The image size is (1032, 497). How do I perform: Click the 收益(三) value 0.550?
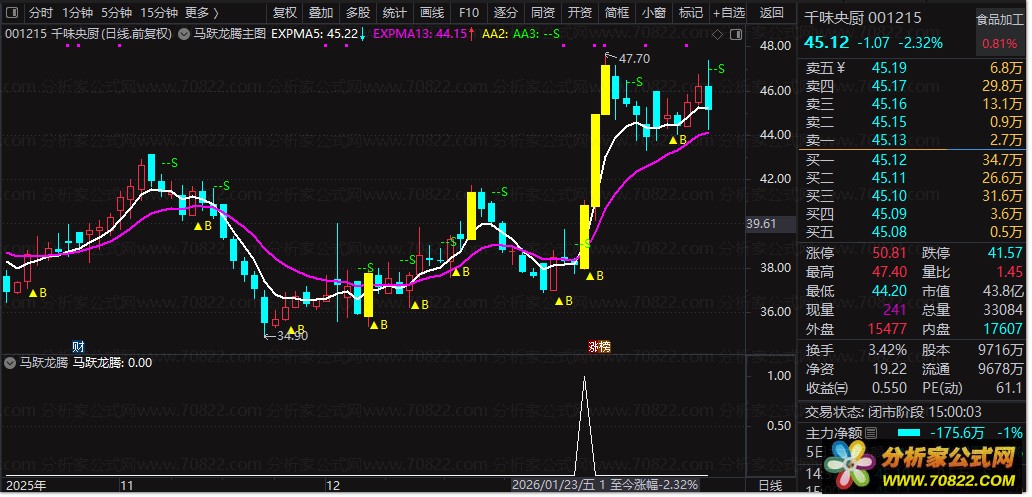889,388
